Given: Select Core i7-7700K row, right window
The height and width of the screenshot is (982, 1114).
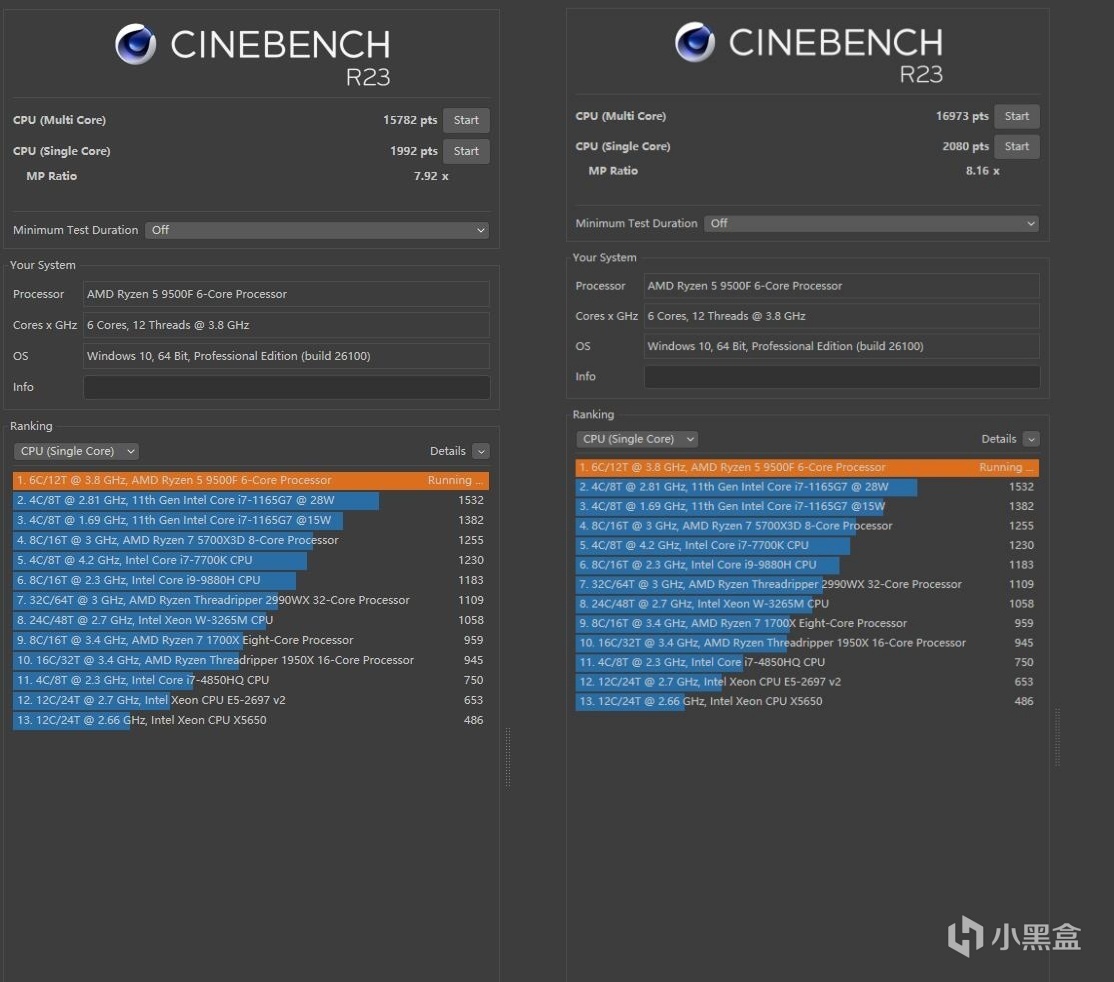Looking at the screenshot, I should click(807, 545).
